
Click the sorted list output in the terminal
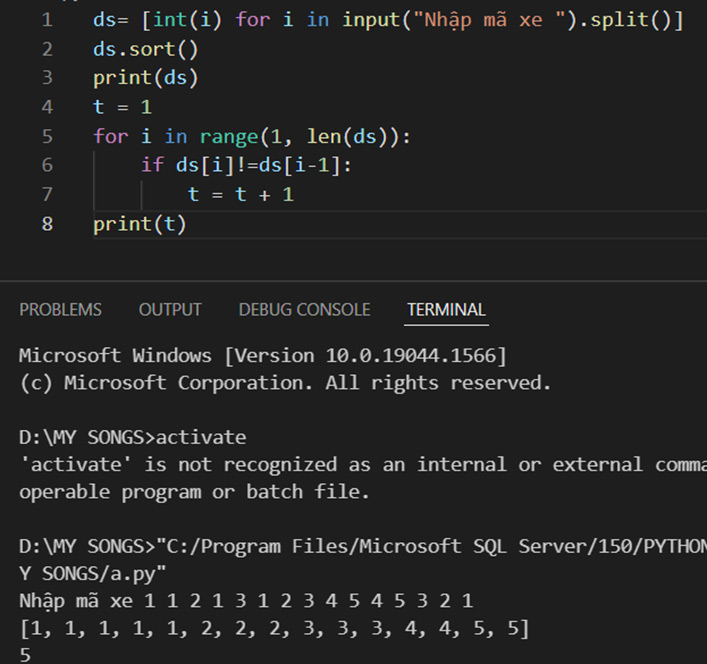pyautogui.click(x=274, y=629)
